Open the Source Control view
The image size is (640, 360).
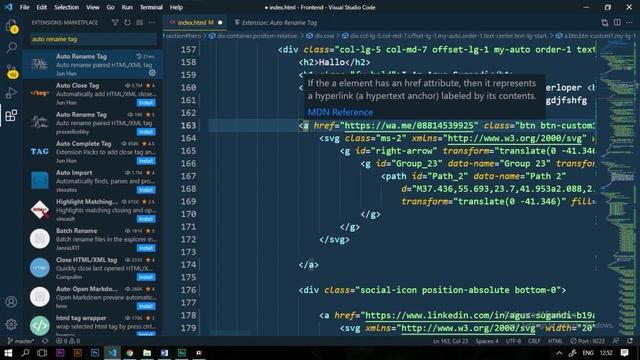pos(11,71)
